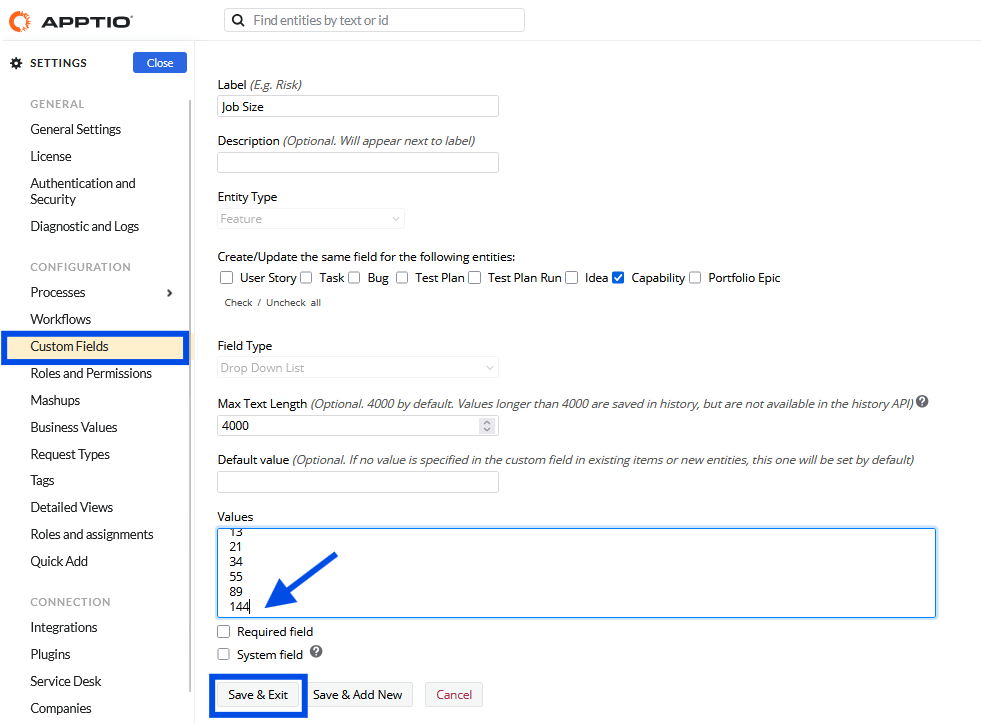Expand the Processes submenu arrow

(170, 293)
